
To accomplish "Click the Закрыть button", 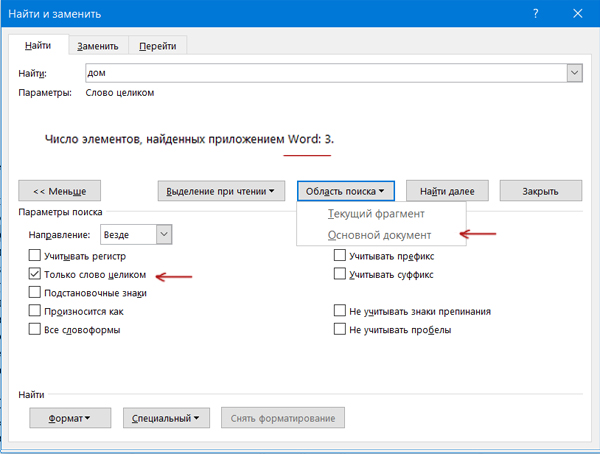I will 541,191.
